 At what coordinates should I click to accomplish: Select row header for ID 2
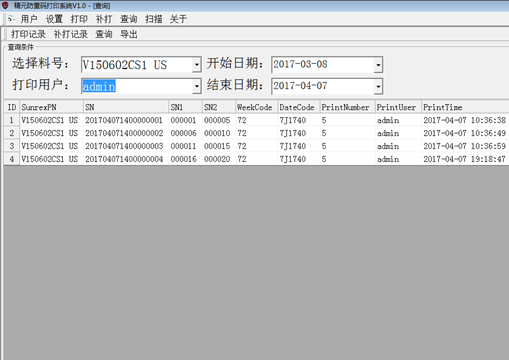pyautogui.click(x=12, y=133)
